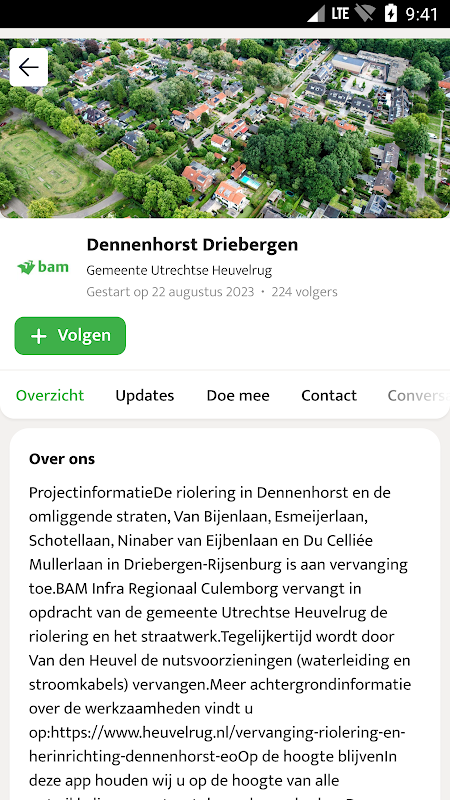Viewport: 450px width, 800px height.
Task: Click the plus icon on Volgen
Action: pyautogui.click(x=39, y=336)
